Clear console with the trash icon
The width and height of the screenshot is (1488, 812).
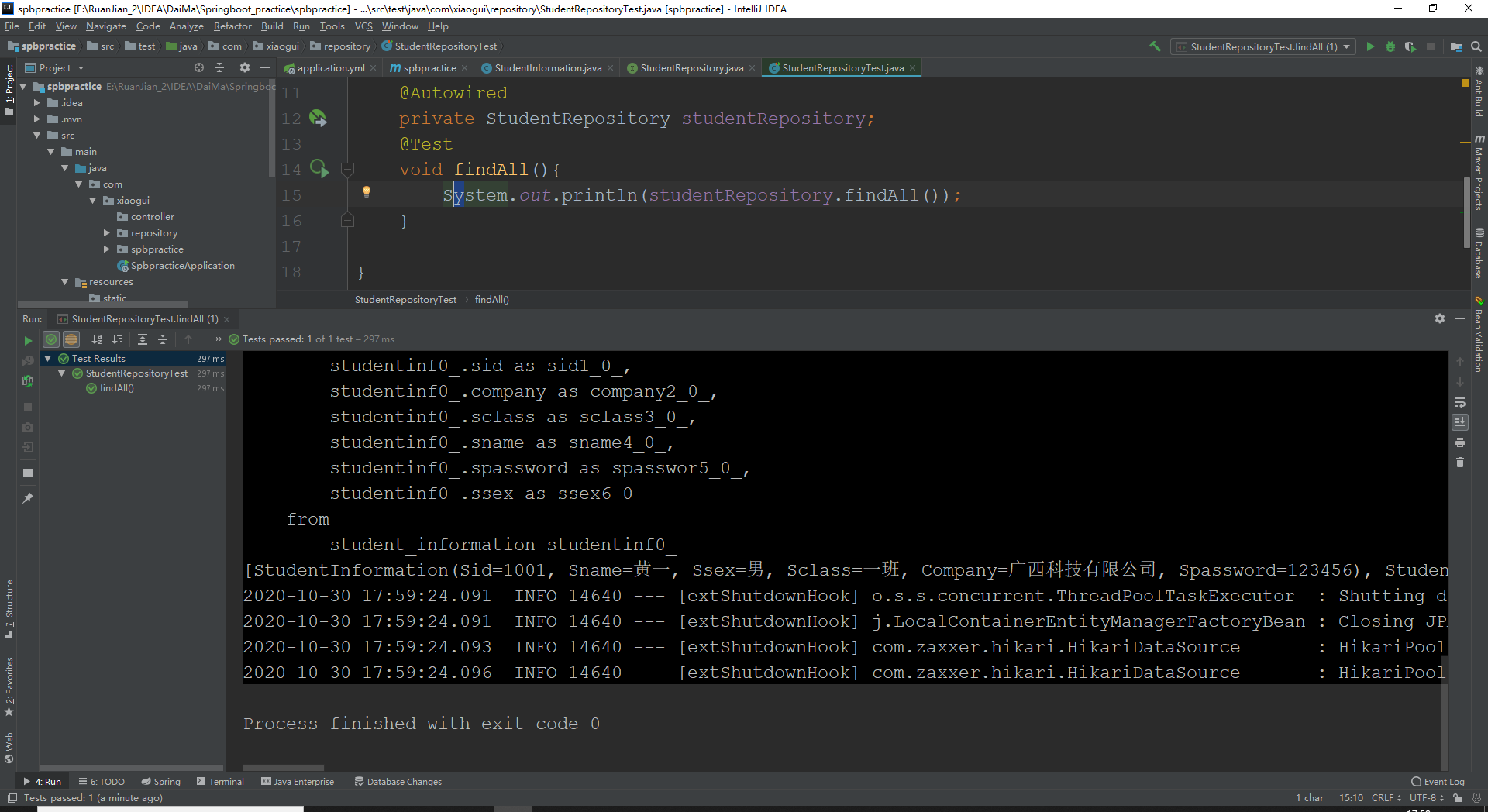[1460, 463]
